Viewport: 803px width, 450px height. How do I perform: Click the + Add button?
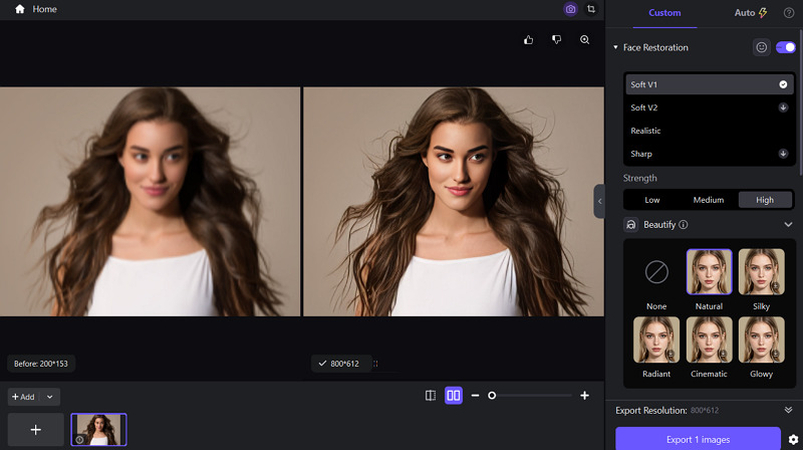(x=23, y=397)
